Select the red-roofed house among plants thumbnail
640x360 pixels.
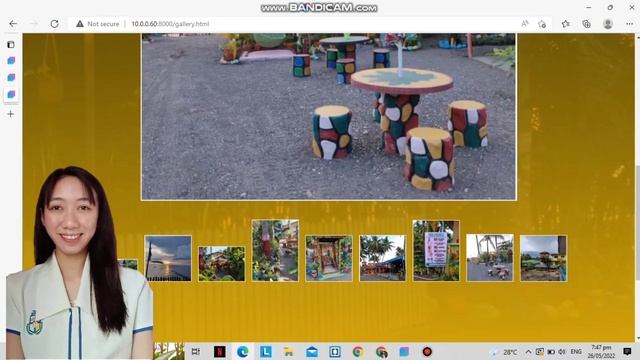222,264
